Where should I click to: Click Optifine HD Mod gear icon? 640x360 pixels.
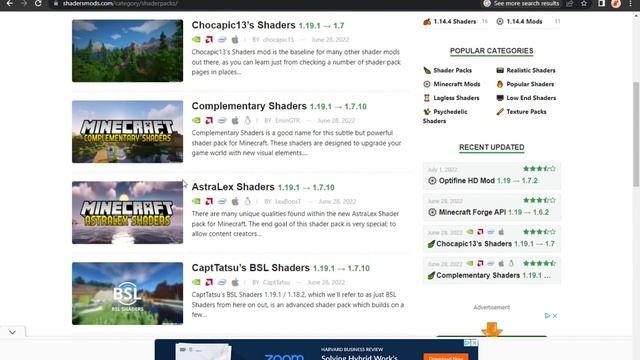point(432,180)
